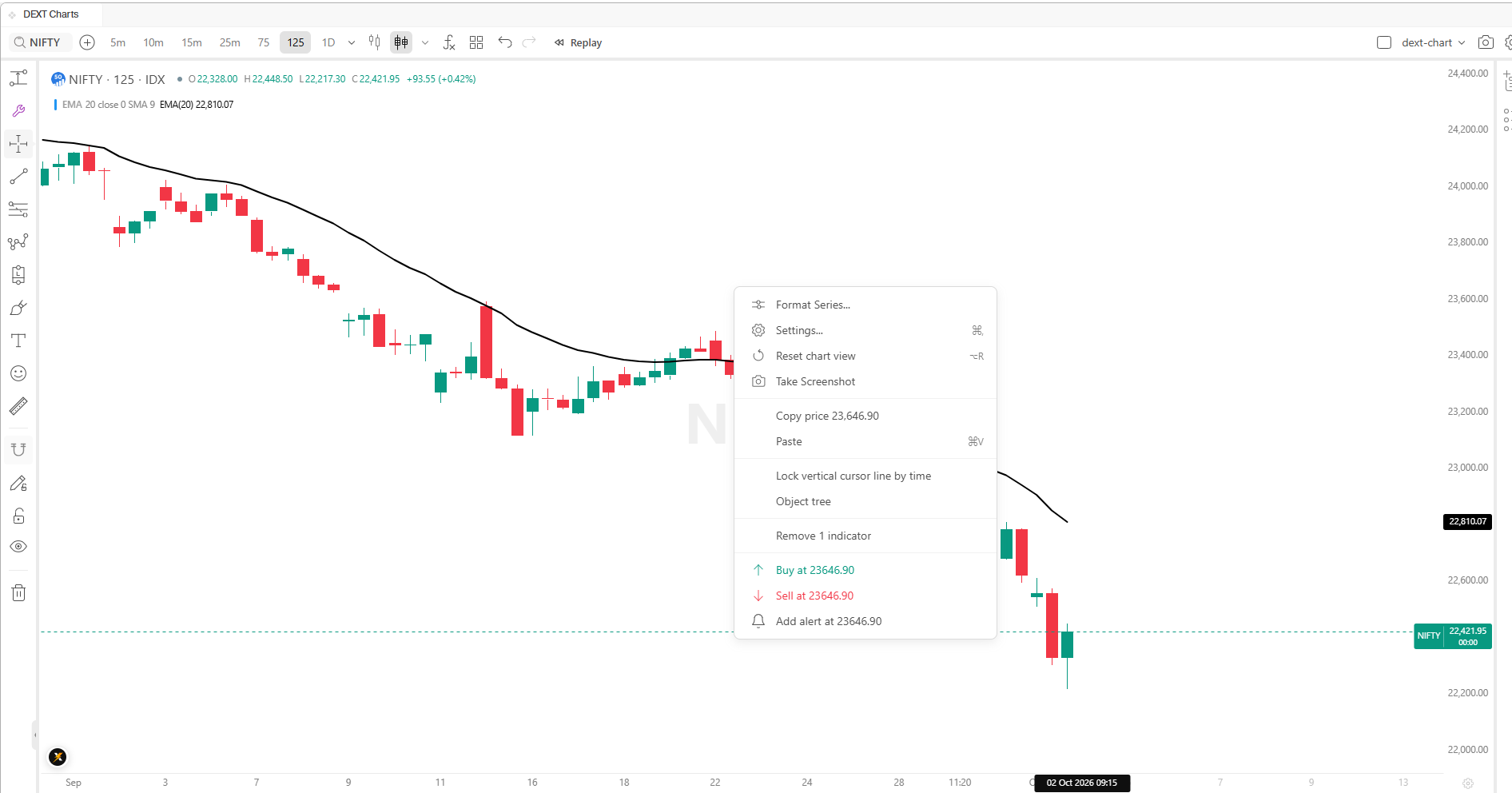The image size is (1512, 793).
Task: Select the 75 minute timeframe
Action: [x=264, y=42]
